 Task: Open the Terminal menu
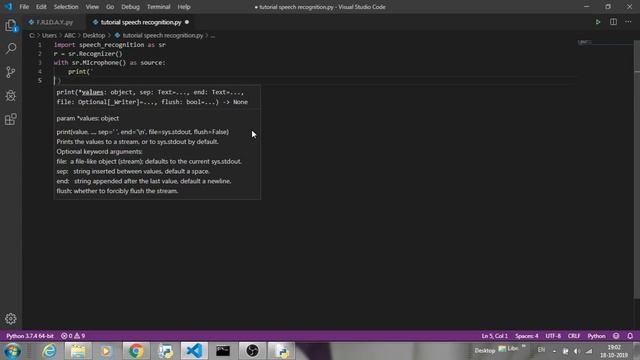pos(158,7)
